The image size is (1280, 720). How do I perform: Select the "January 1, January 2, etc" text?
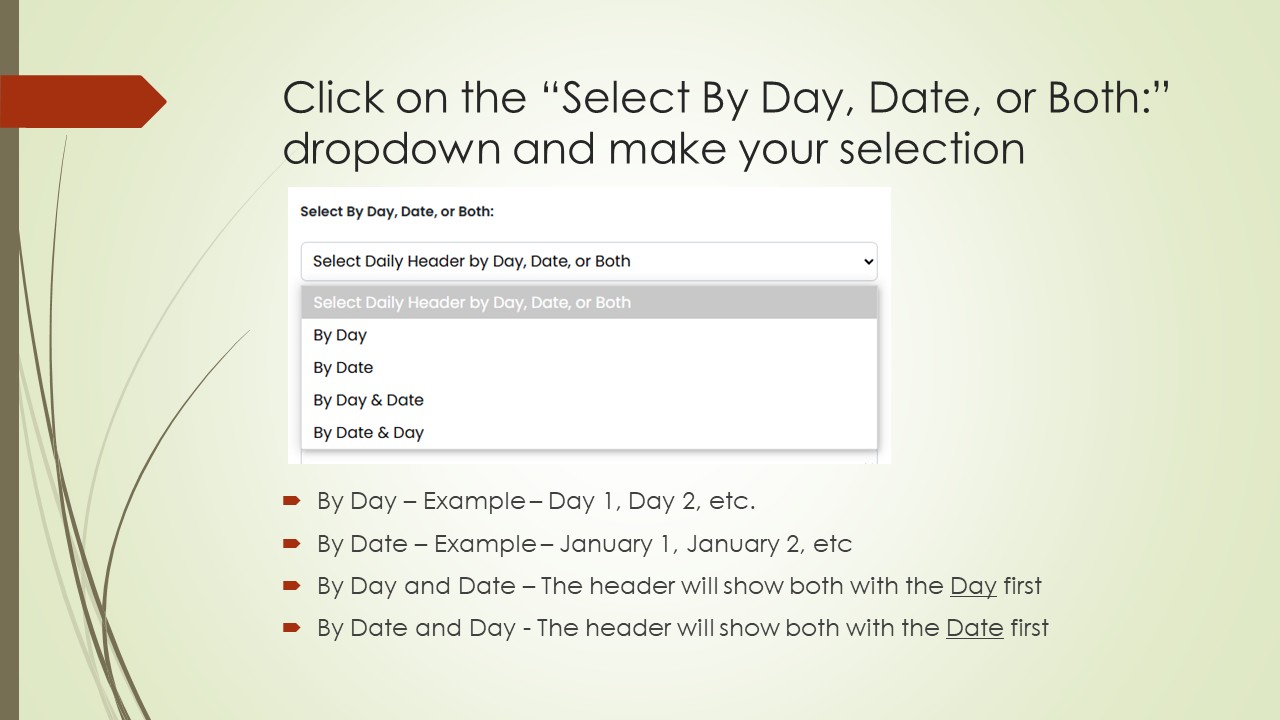[705, 544]
